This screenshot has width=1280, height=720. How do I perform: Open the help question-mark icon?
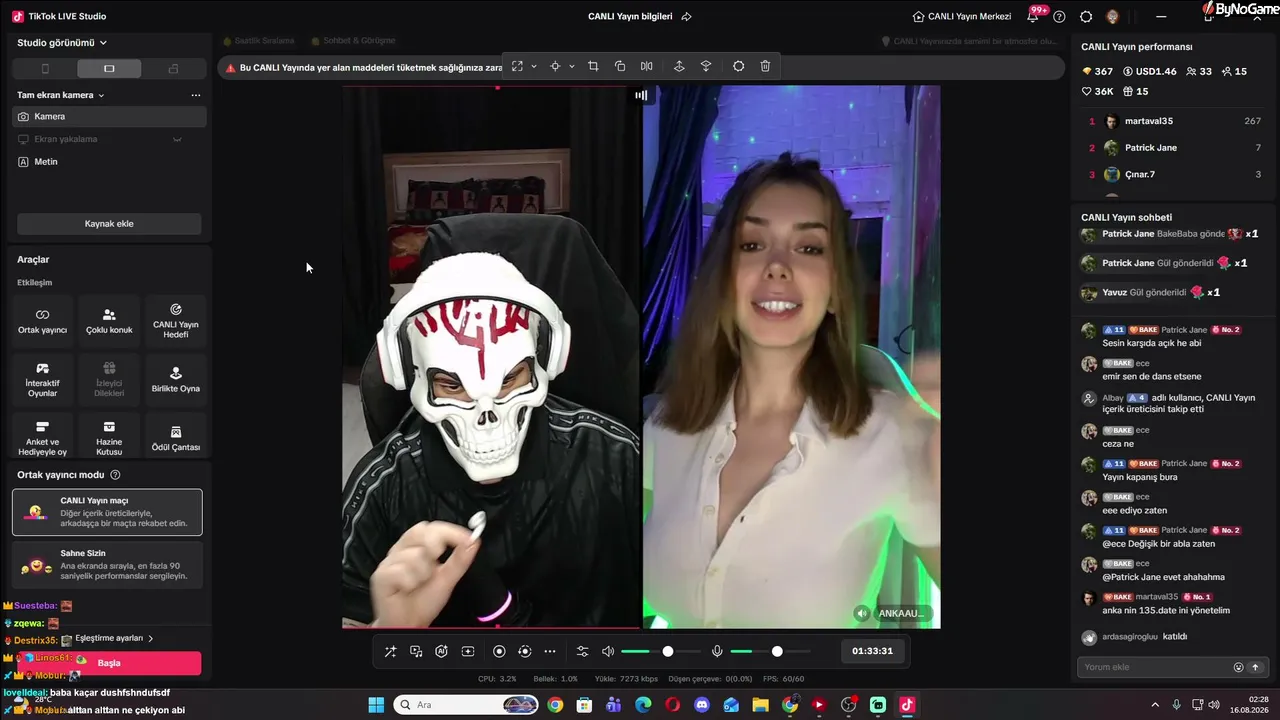click(1059, 16)
